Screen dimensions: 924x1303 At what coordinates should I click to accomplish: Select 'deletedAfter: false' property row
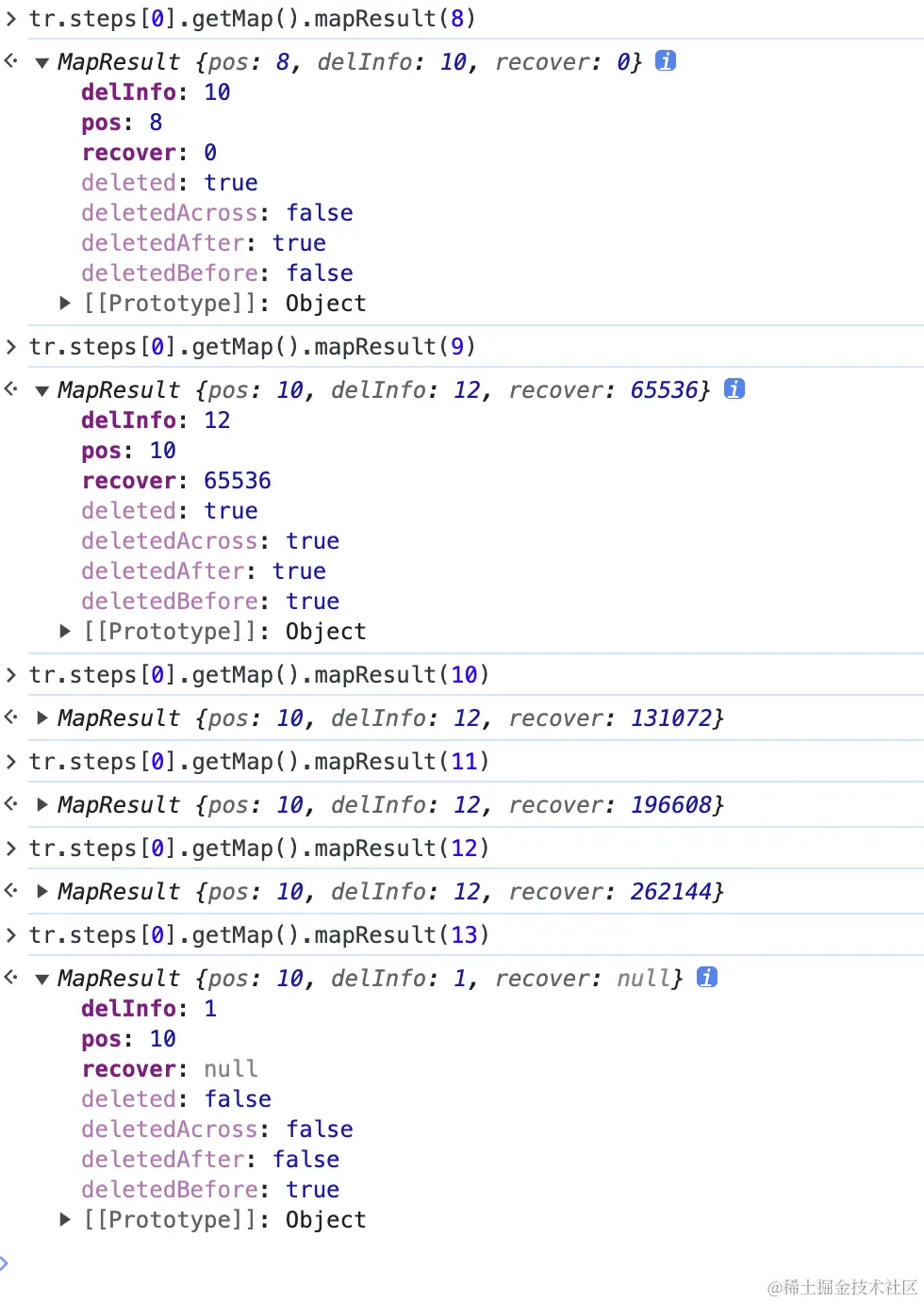pos(210,1160)
